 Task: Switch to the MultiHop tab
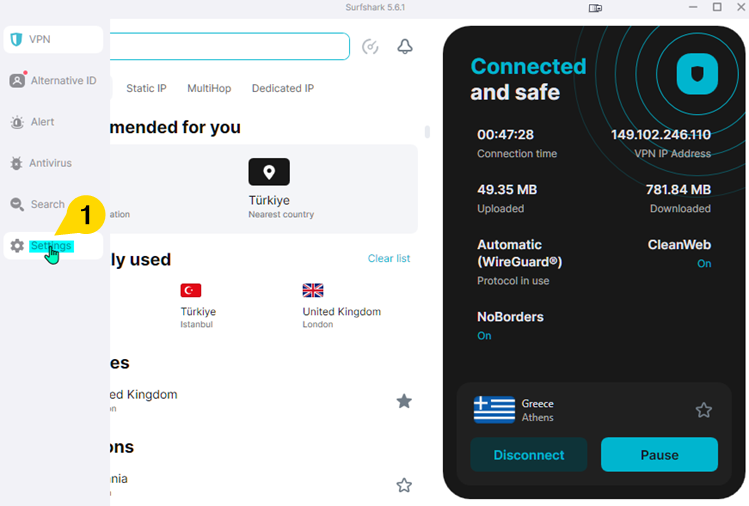(x=209, y=88)
